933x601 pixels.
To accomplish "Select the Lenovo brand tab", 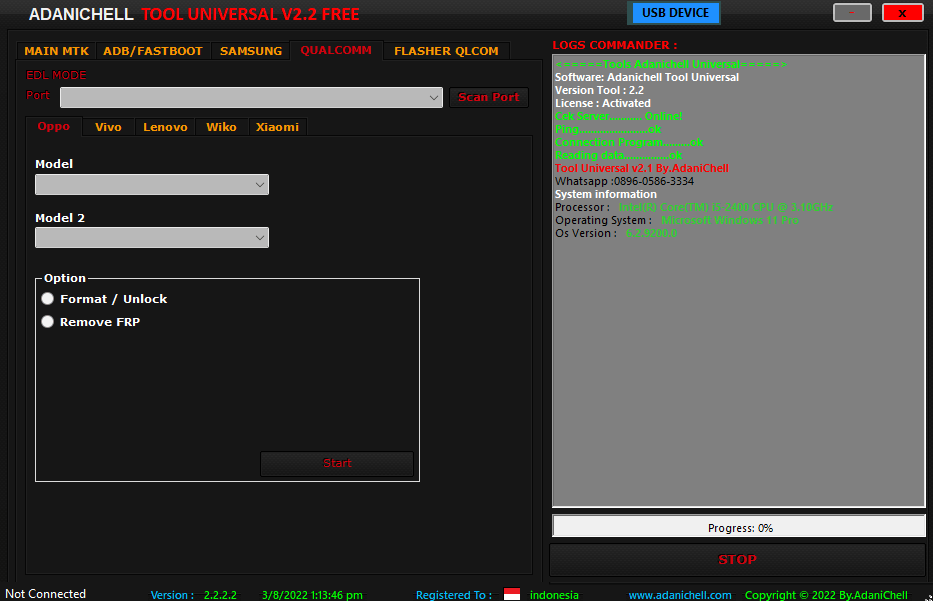I will [x=165, y=126].
